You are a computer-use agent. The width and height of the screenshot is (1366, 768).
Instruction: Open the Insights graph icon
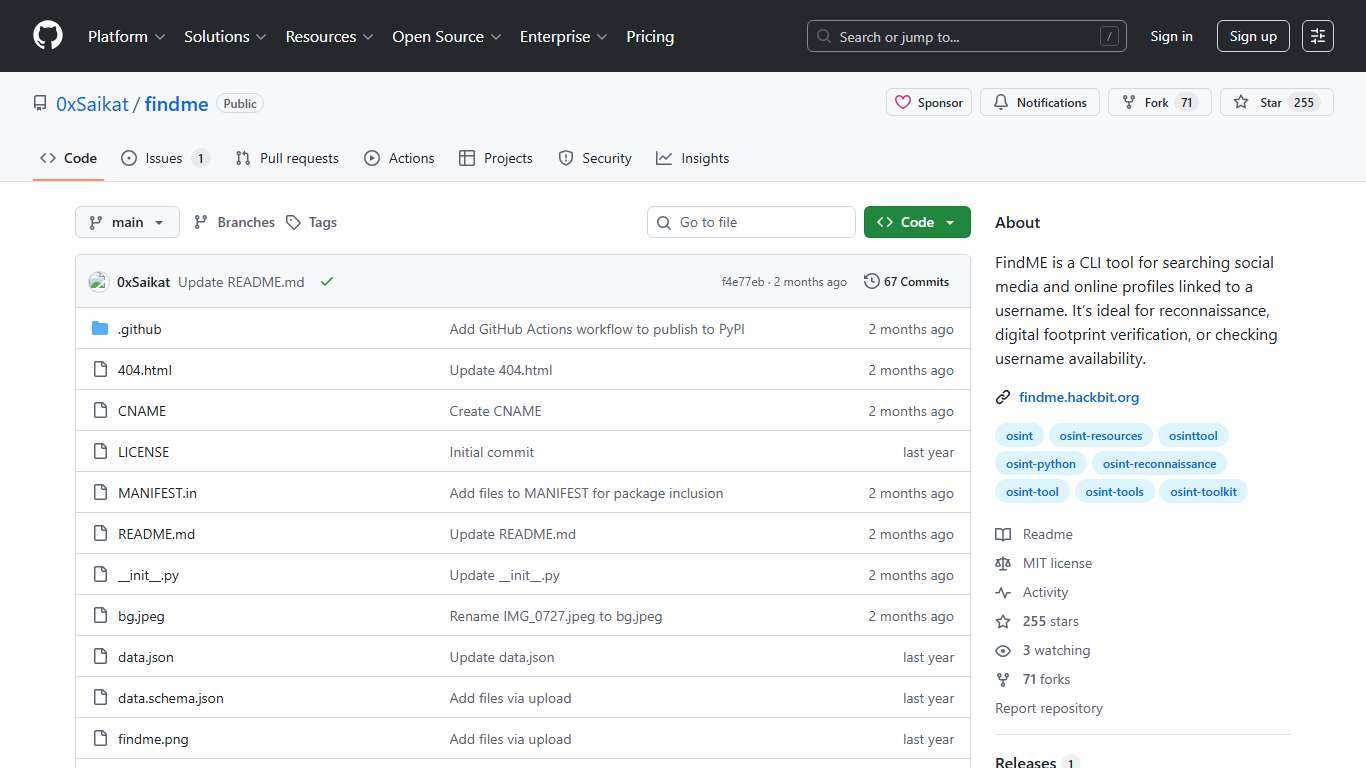pyautogui.click(x=663, y=157)
